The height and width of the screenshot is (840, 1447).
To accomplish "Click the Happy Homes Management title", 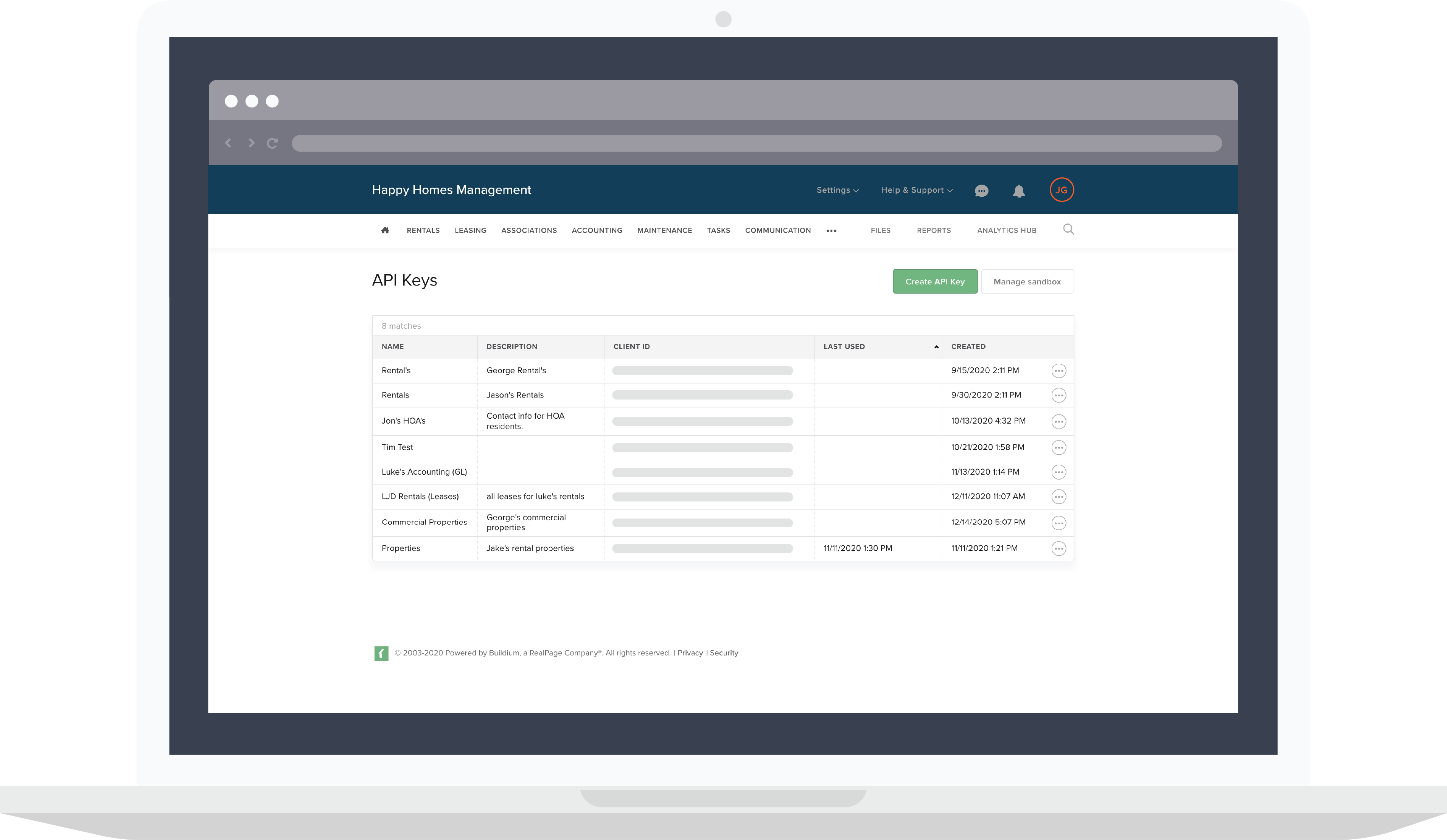I will pyautogui.click(x=451, y=190).
